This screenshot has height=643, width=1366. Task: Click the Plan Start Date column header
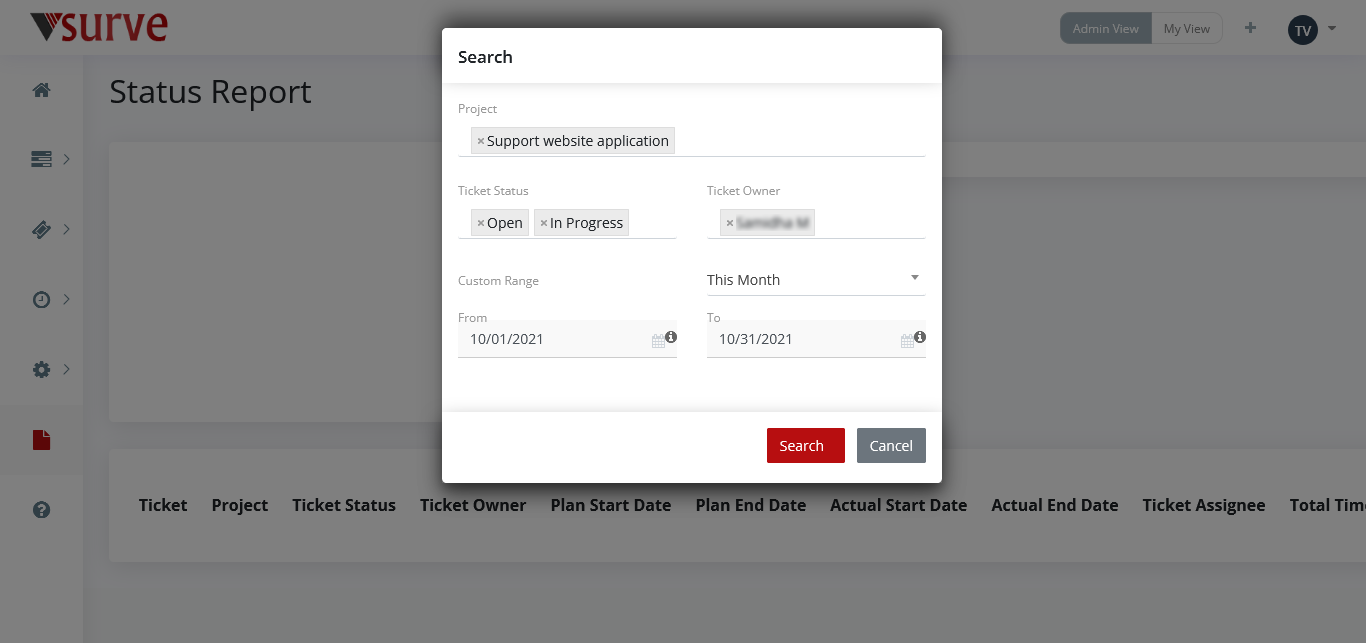tap(611, 505)
